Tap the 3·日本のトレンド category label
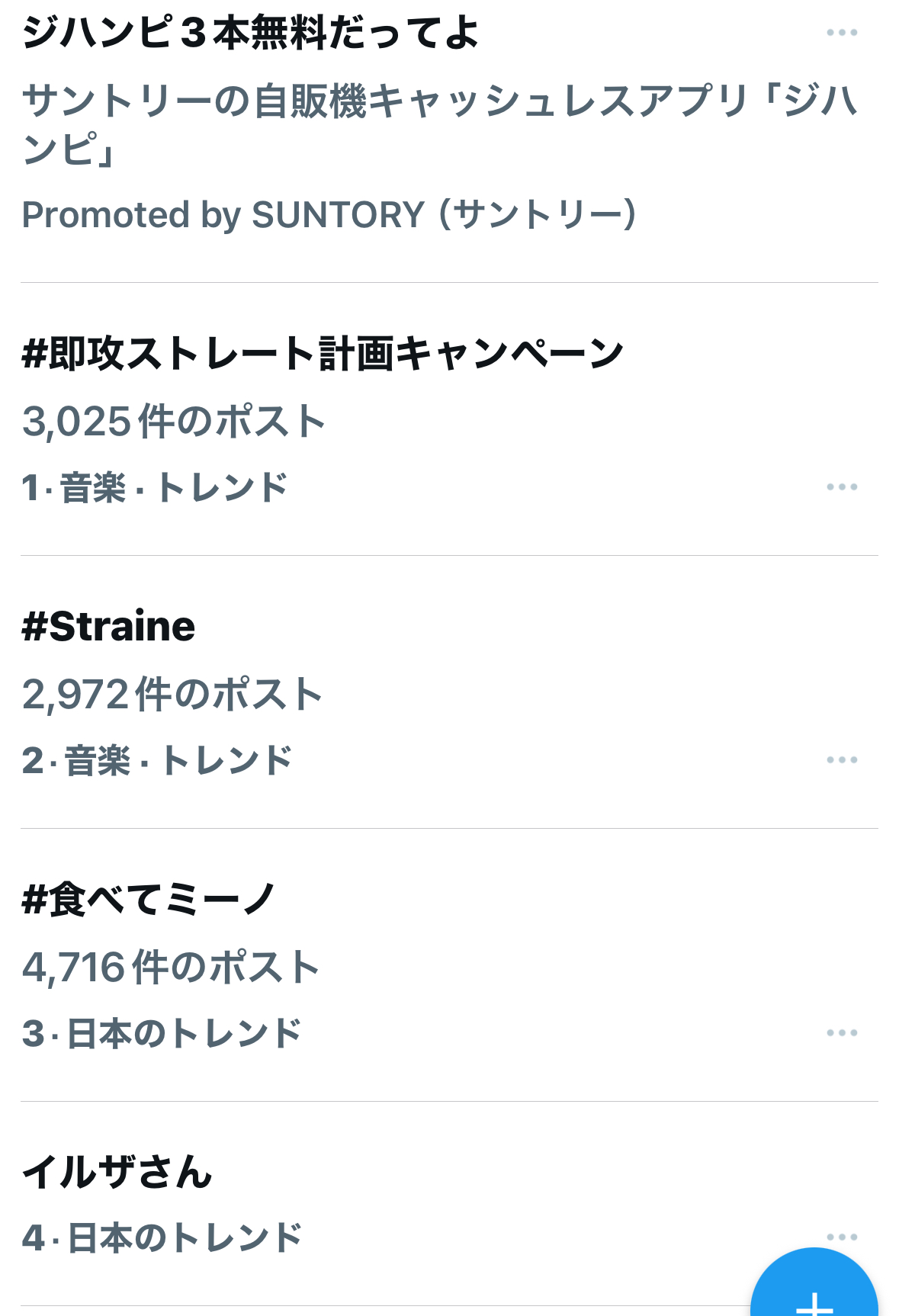 [162, 1034]
